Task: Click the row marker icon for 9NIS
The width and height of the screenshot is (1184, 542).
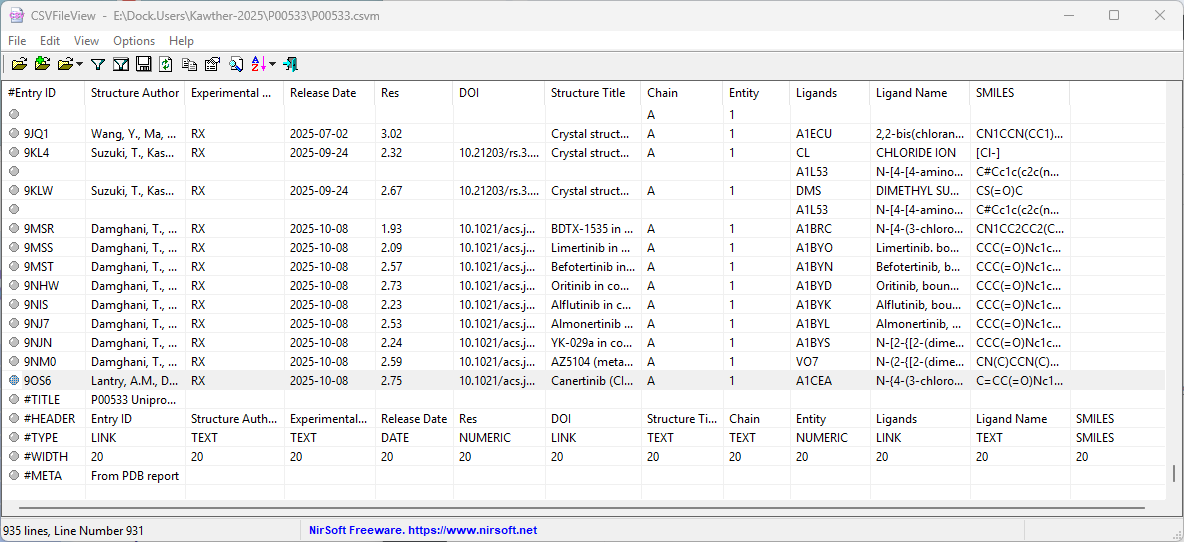Action: [14, 304]
